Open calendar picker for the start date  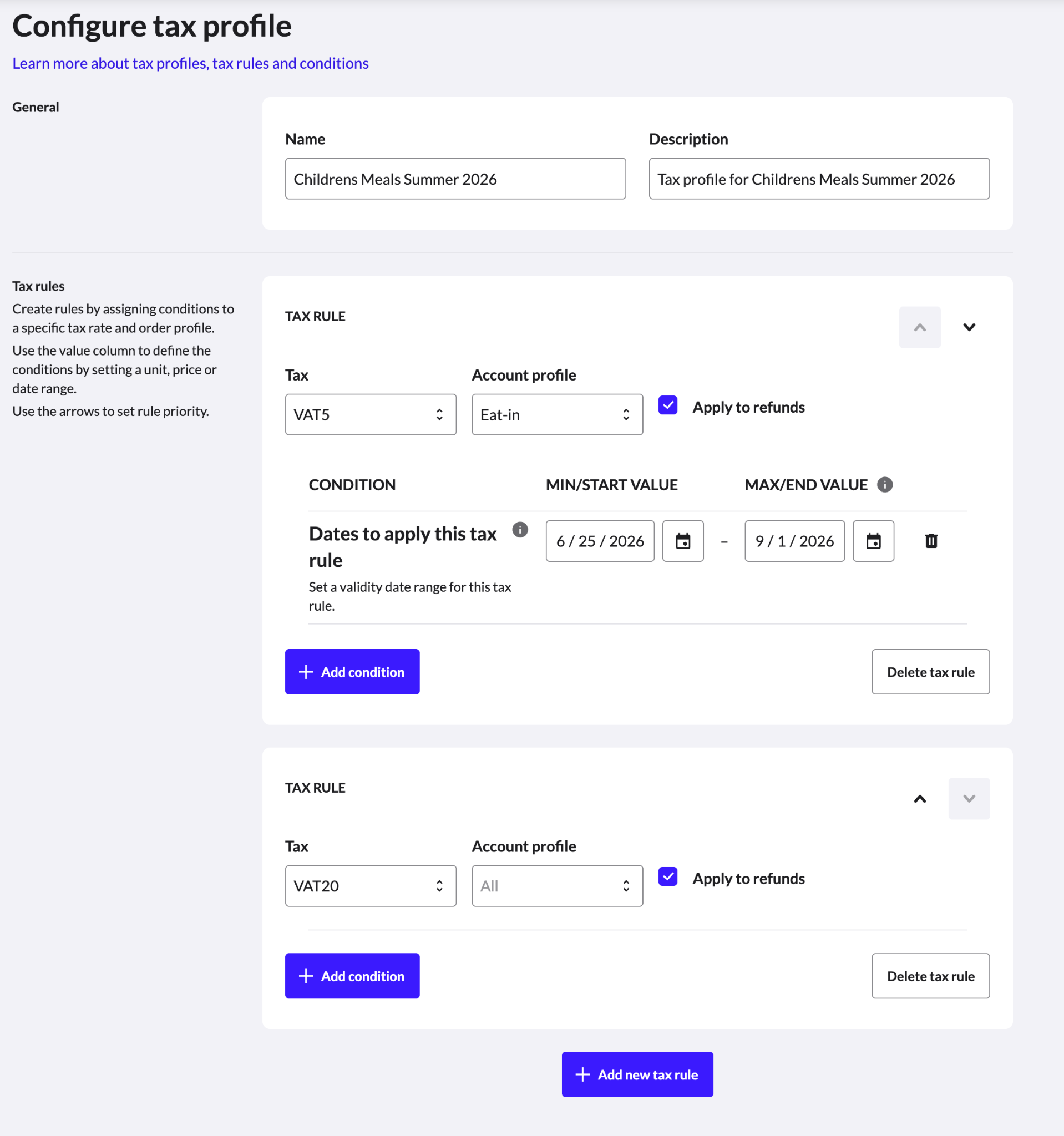683,541
